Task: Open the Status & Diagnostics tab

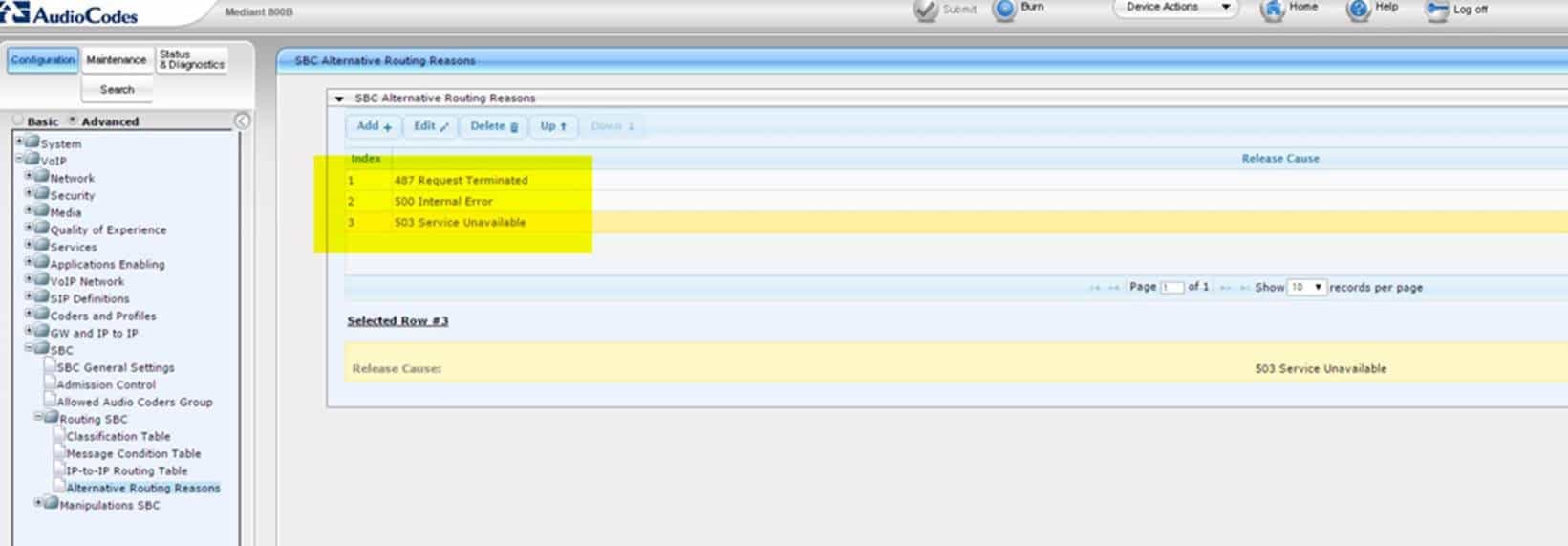Action: click(x=192, y=60)
